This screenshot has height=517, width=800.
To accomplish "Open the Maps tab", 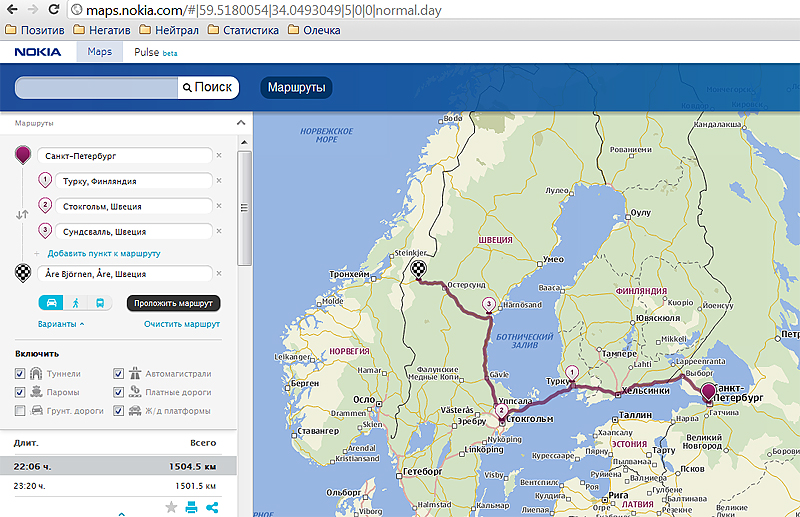I will pyautogui.click(x=99, y=51).
